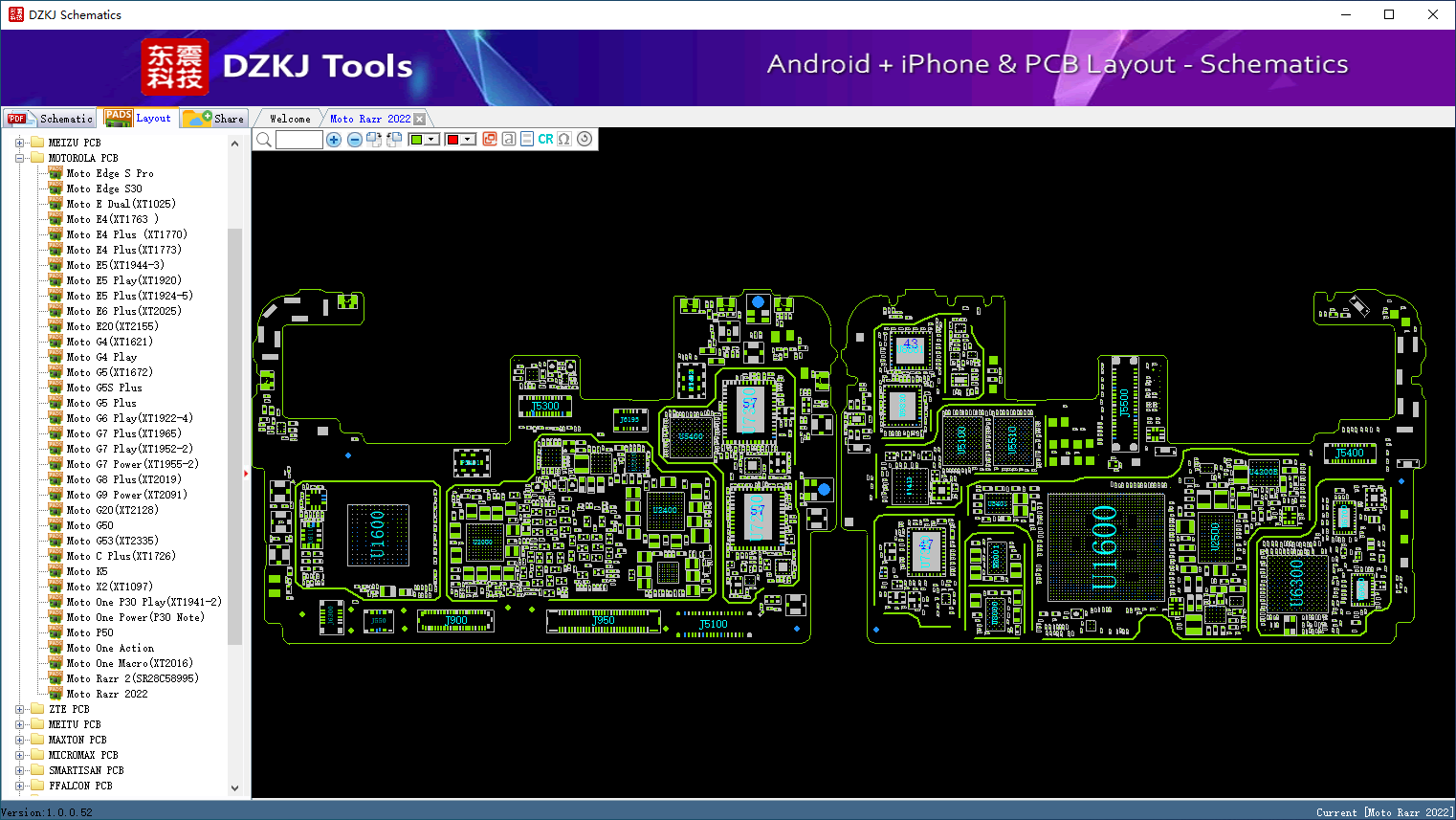Click the MEIZU PCB folder icon
This screenshot has height=820, width=1456.
(x=37, y=143)
